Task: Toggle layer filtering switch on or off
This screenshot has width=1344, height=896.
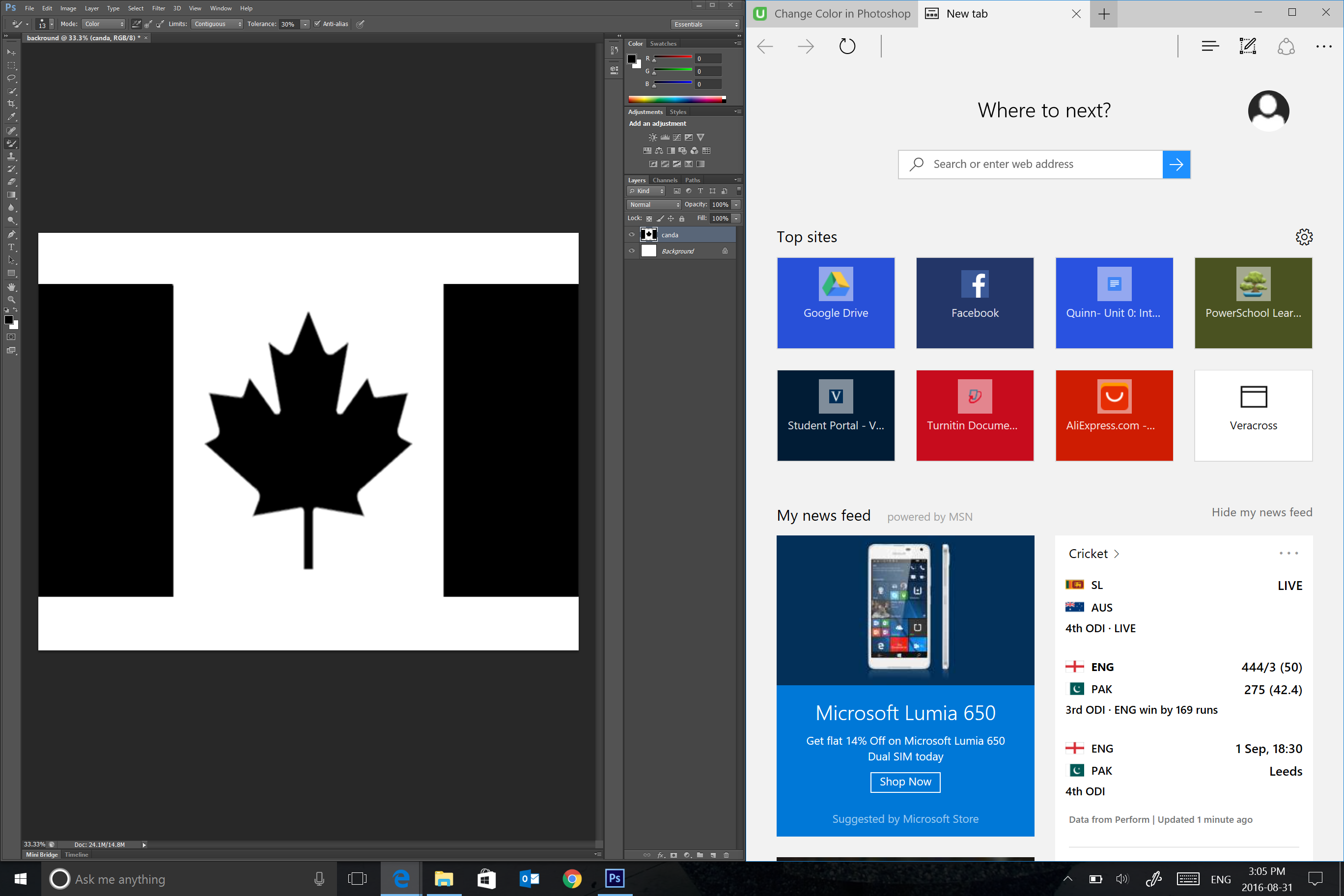Action: [739, 191]
